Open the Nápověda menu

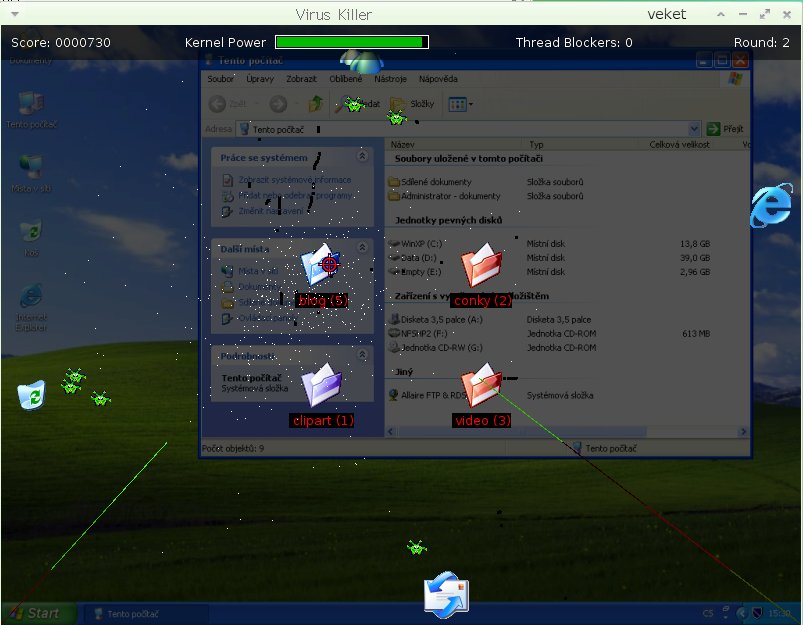[438, 79]
